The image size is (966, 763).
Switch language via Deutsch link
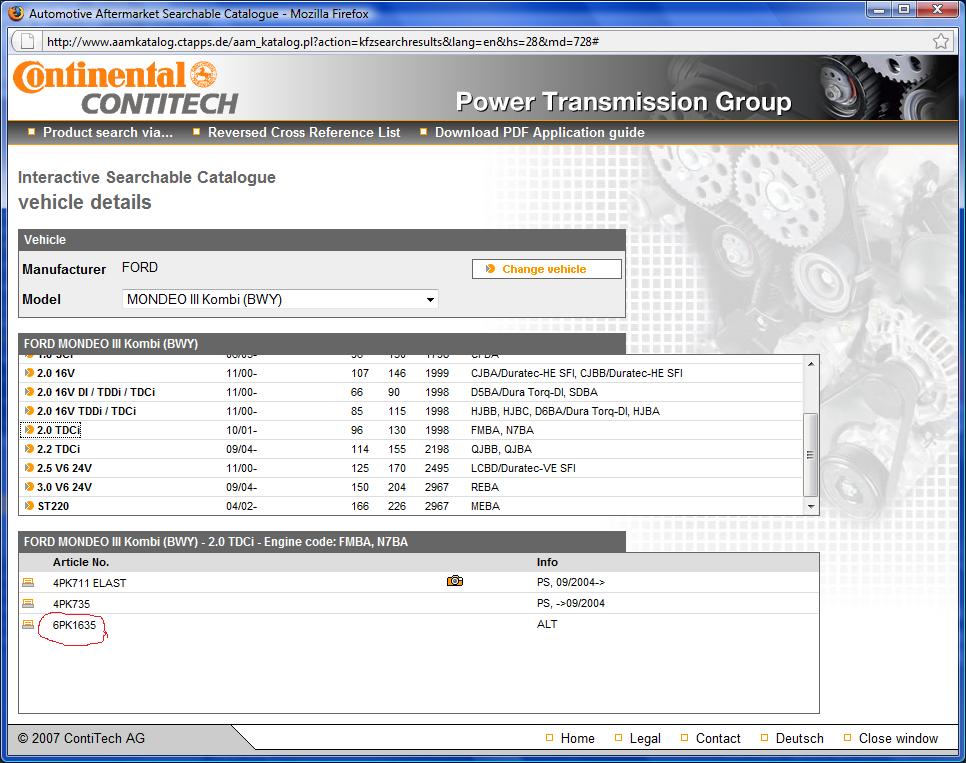tap(799, 738)
